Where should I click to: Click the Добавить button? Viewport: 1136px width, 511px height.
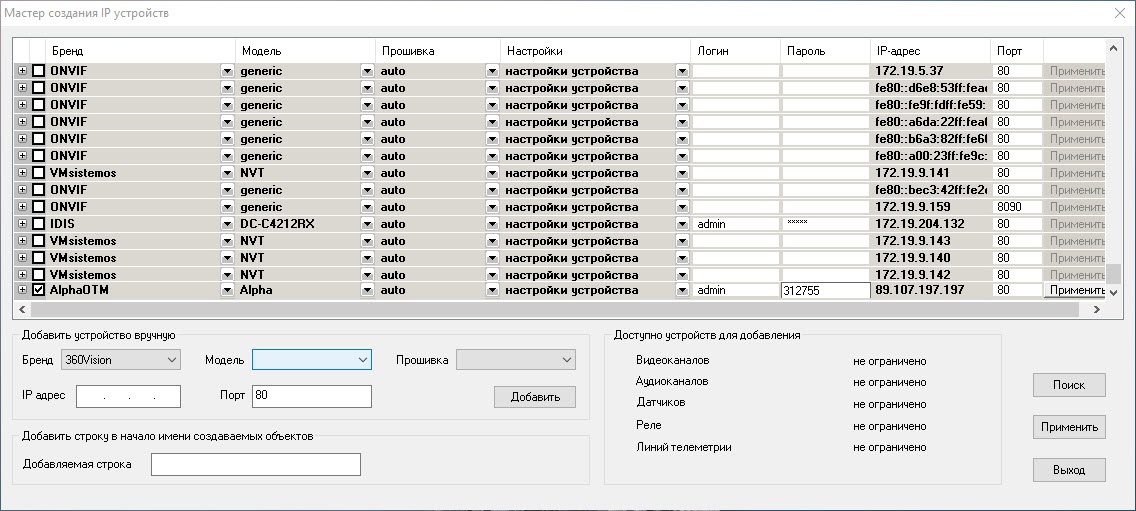(x=534, y=397)
